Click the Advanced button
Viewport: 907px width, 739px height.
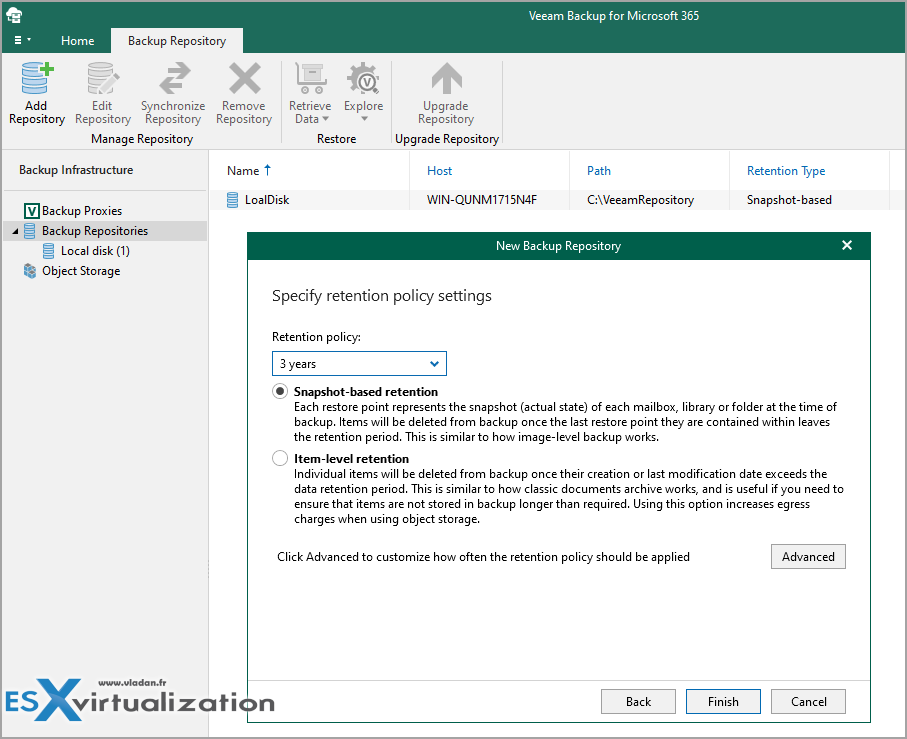(x=808, y=556)
